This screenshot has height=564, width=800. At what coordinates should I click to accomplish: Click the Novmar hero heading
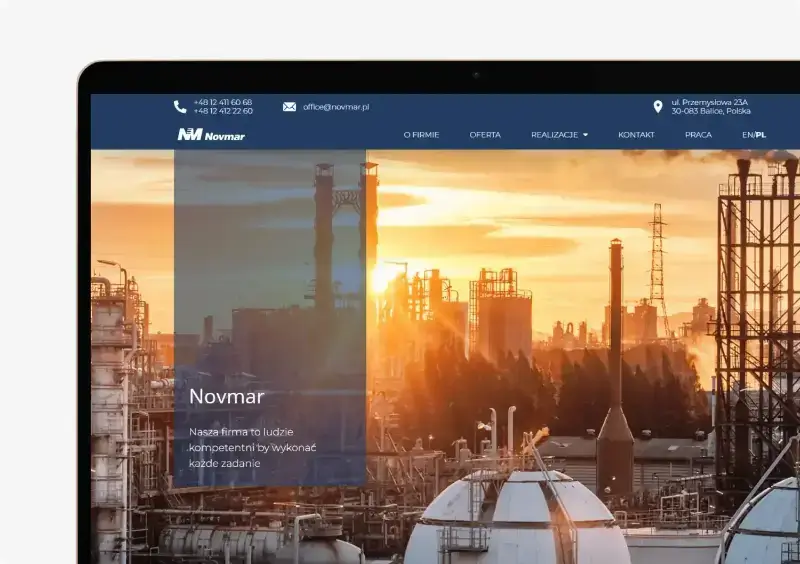coord(227,397)
